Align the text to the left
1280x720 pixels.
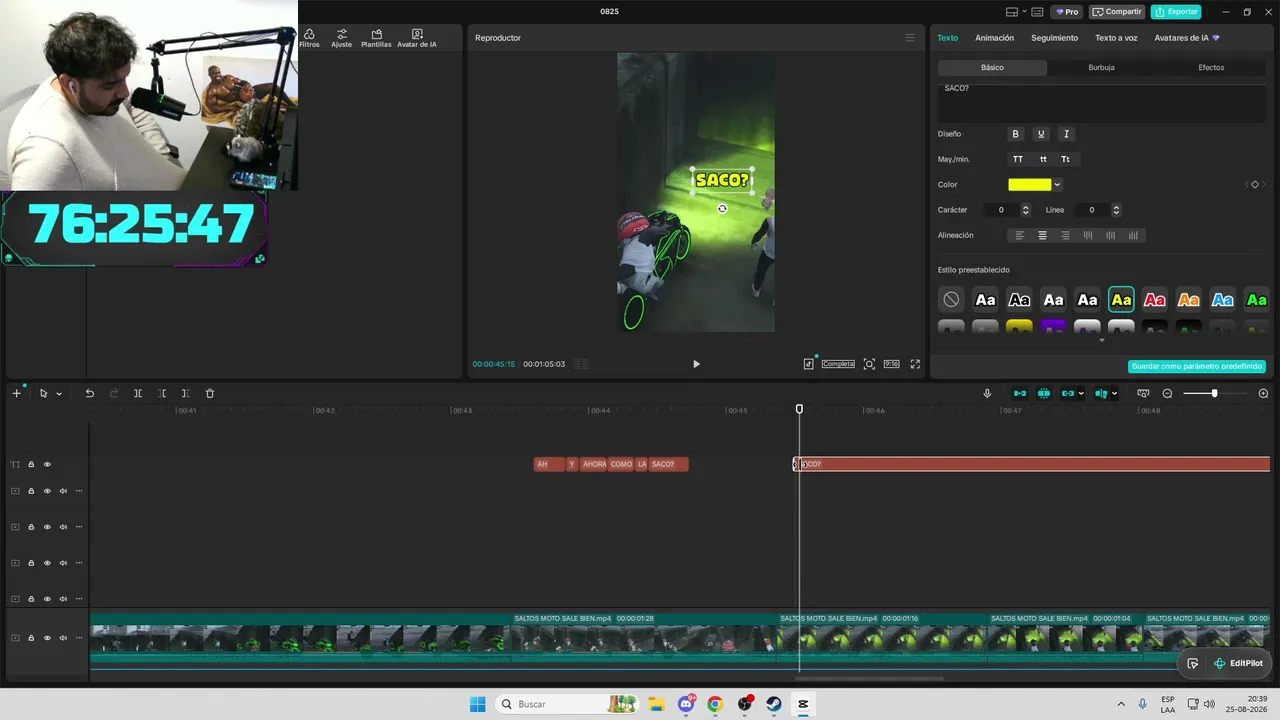1020,235
